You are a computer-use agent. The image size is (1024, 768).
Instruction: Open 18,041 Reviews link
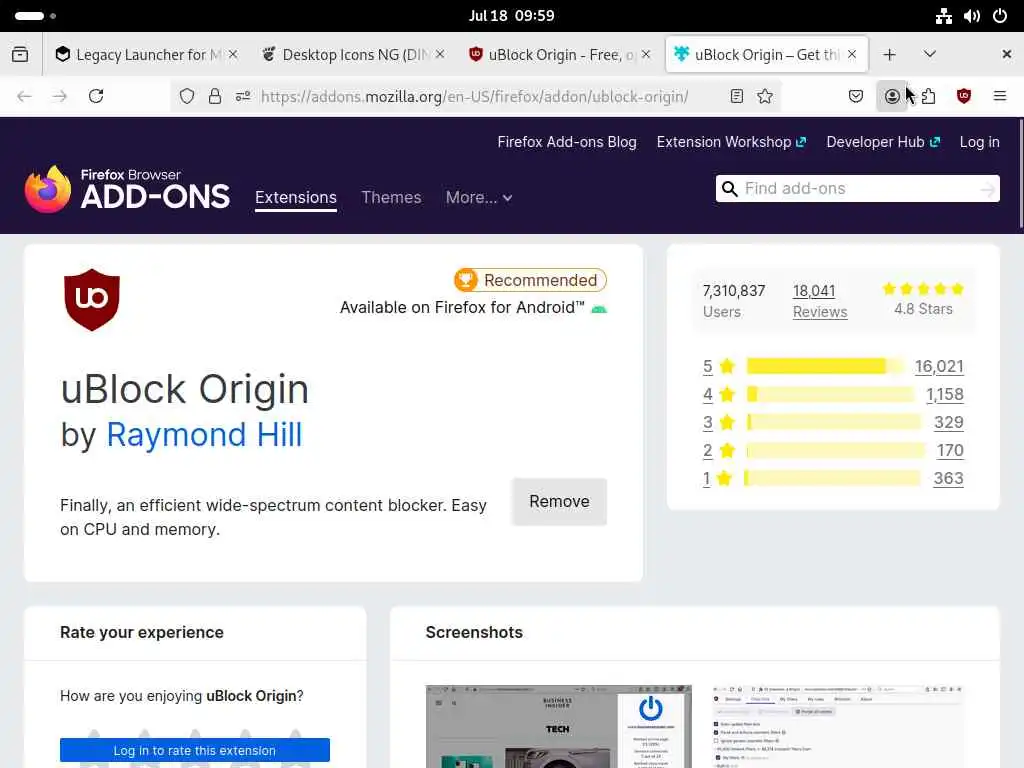coord(820,301)
